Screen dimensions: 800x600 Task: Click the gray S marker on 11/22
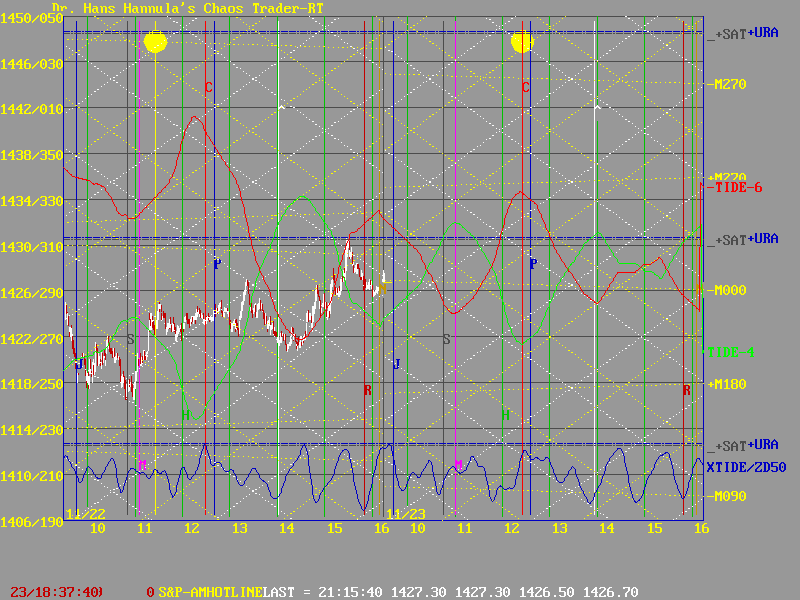130,339
